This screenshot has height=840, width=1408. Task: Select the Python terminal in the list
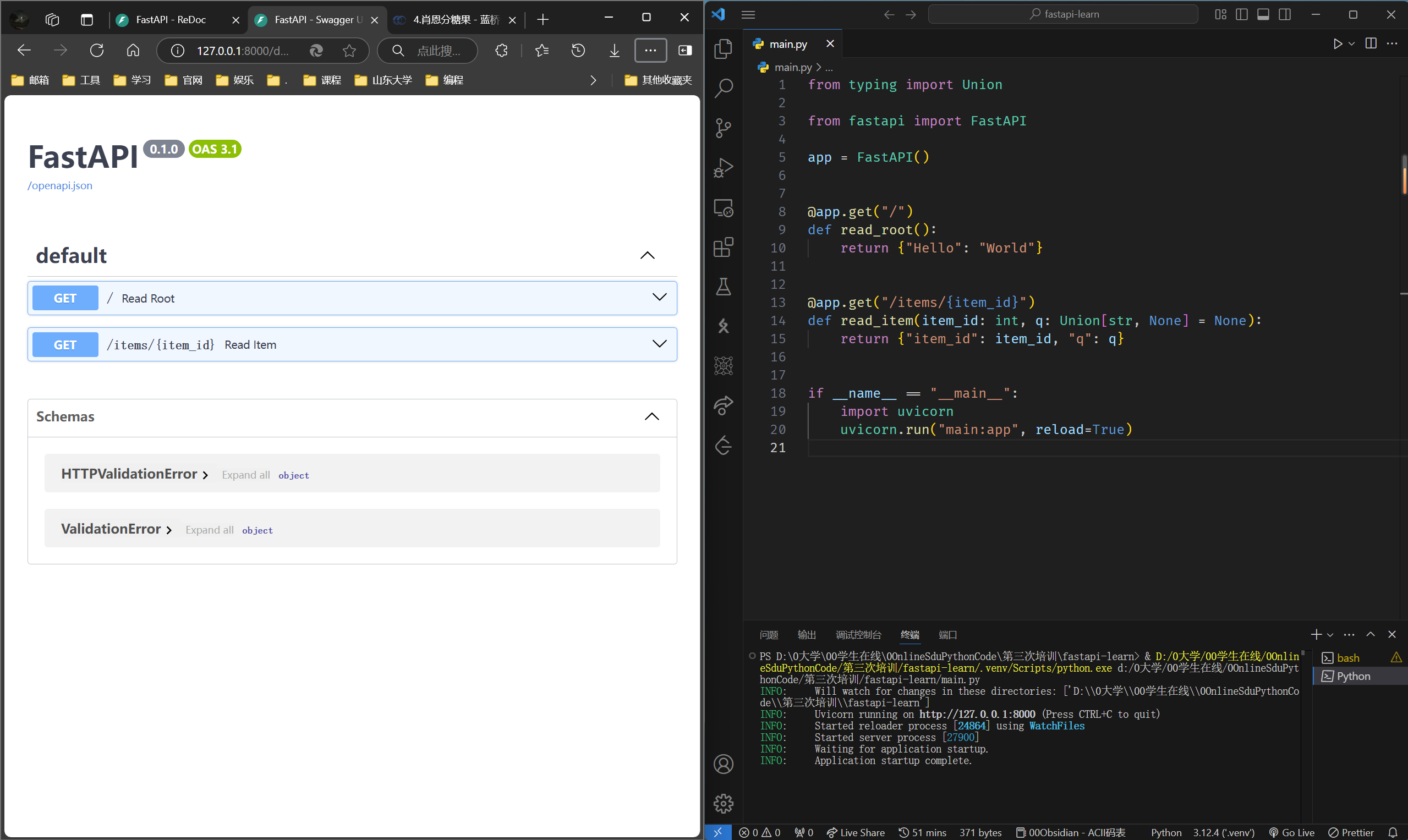click(1361, 676)
